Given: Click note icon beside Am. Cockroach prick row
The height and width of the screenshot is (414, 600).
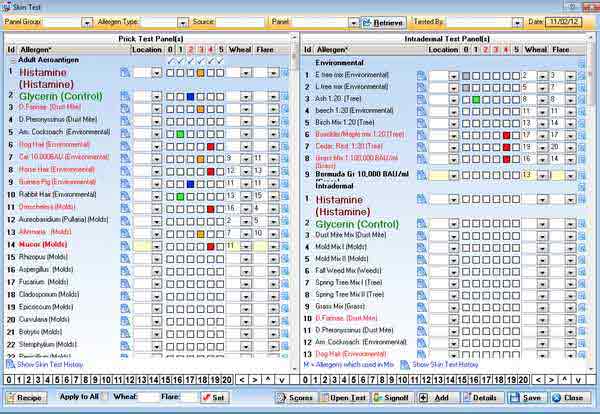Looking at the screenshot, I should [x=125, y=134].
